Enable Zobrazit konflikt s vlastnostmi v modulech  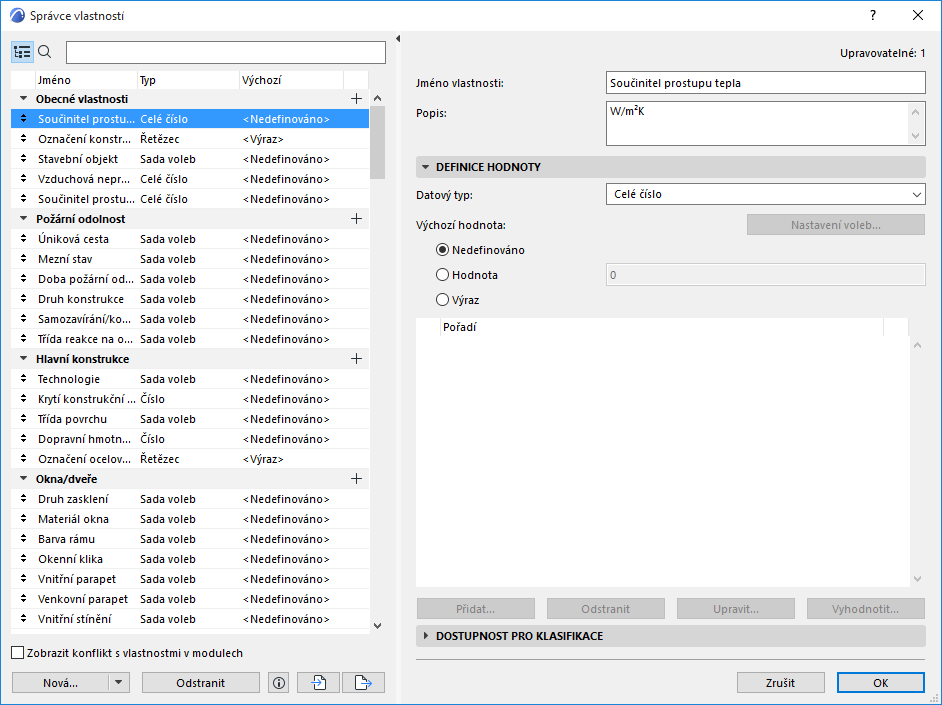pyautogui.click(x=18, y=653)
